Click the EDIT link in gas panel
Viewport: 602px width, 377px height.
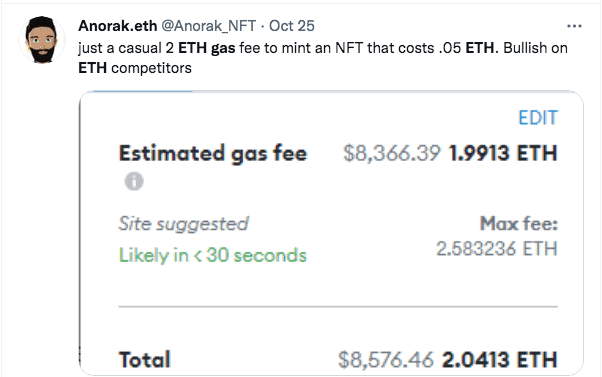[x=538, y=118]
